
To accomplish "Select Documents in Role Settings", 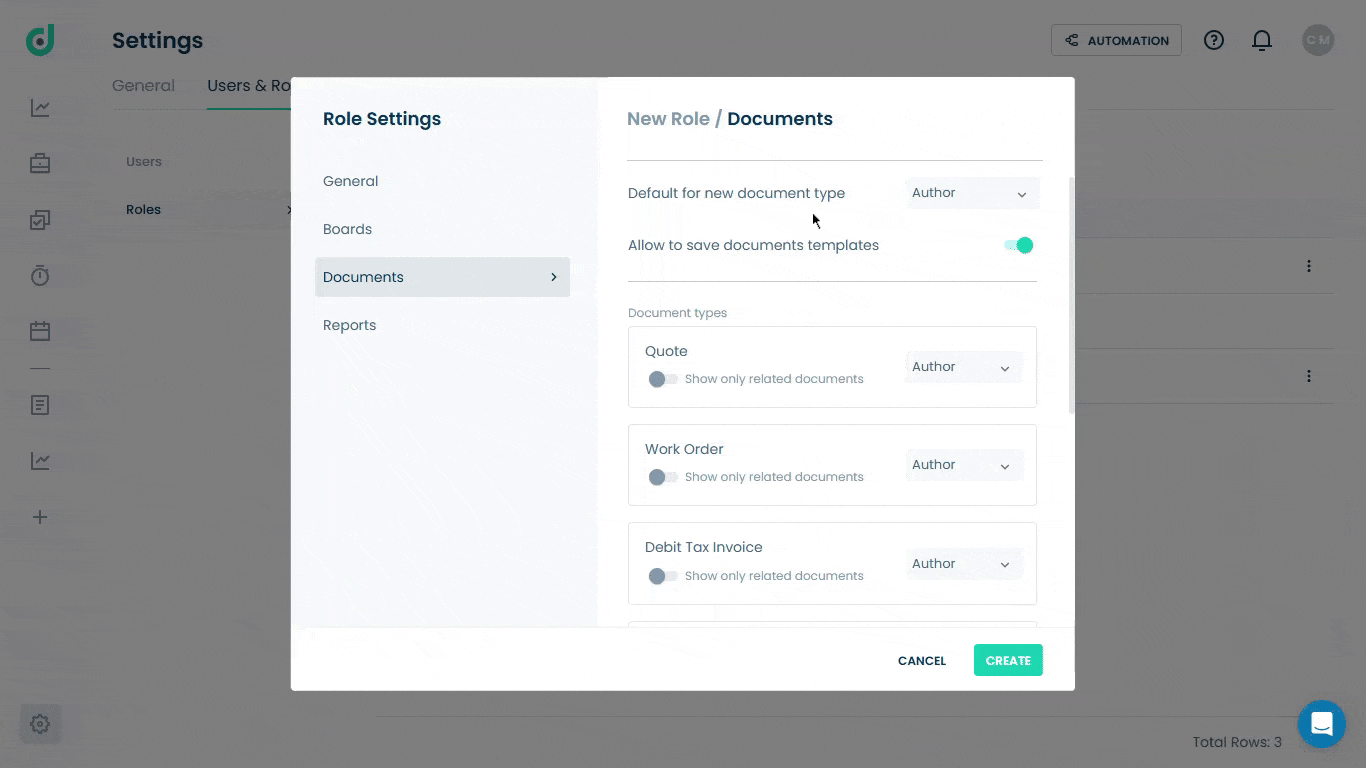I will (442, 277).
